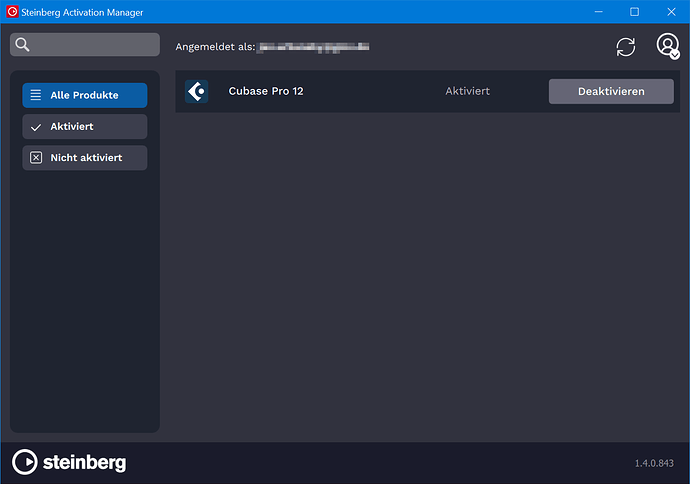This screenshot has height=484, width=690.
Task: Close the Activation Manager window
Action: [671, 12]
